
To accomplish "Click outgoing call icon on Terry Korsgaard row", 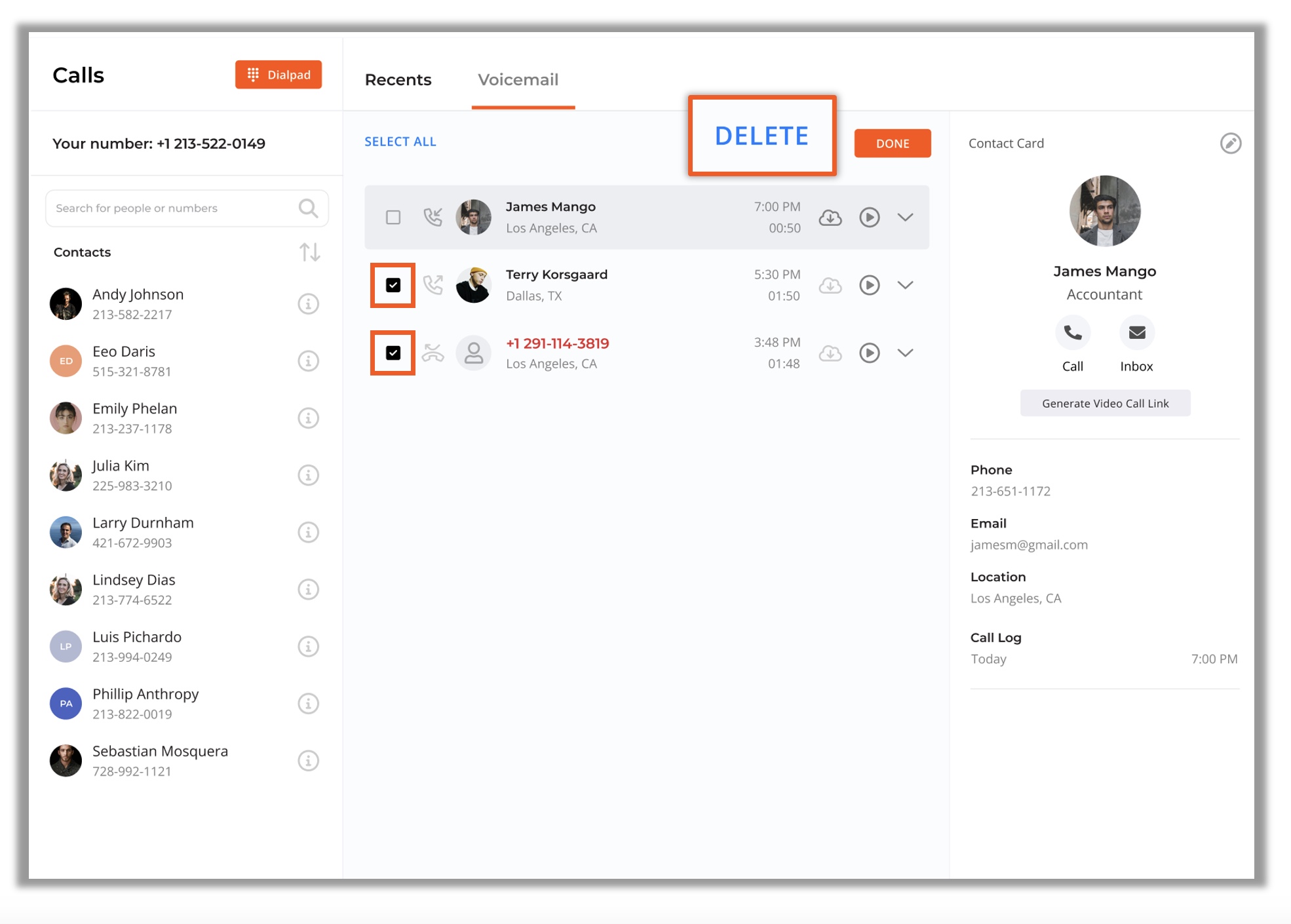I will coord(433,285).
